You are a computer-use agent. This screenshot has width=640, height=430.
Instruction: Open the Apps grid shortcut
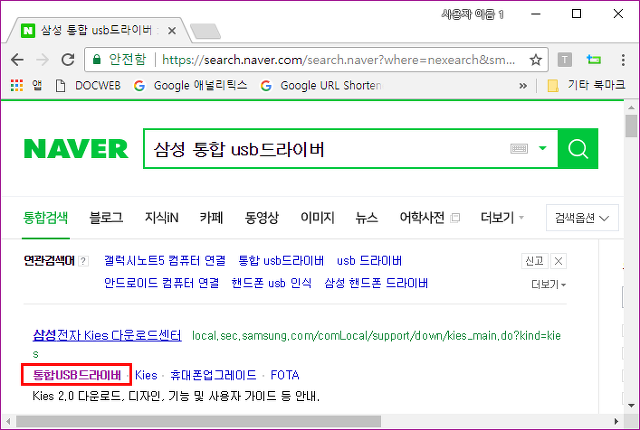17,85
